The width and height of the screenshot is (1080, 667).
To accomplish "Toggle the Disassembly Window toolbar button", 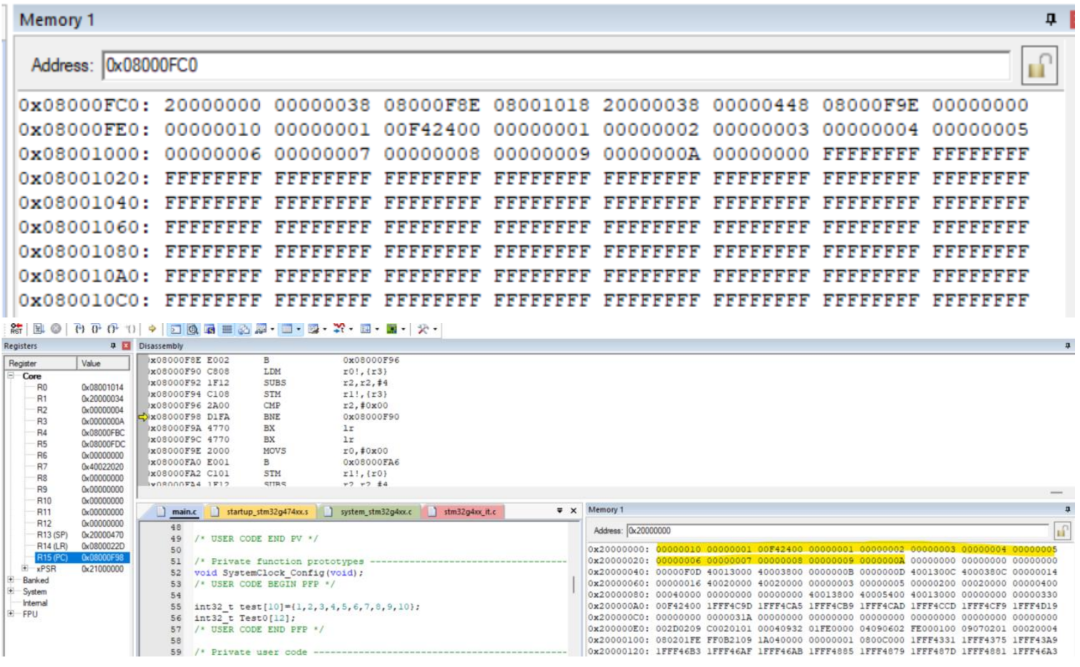I will tap(192, 329).
